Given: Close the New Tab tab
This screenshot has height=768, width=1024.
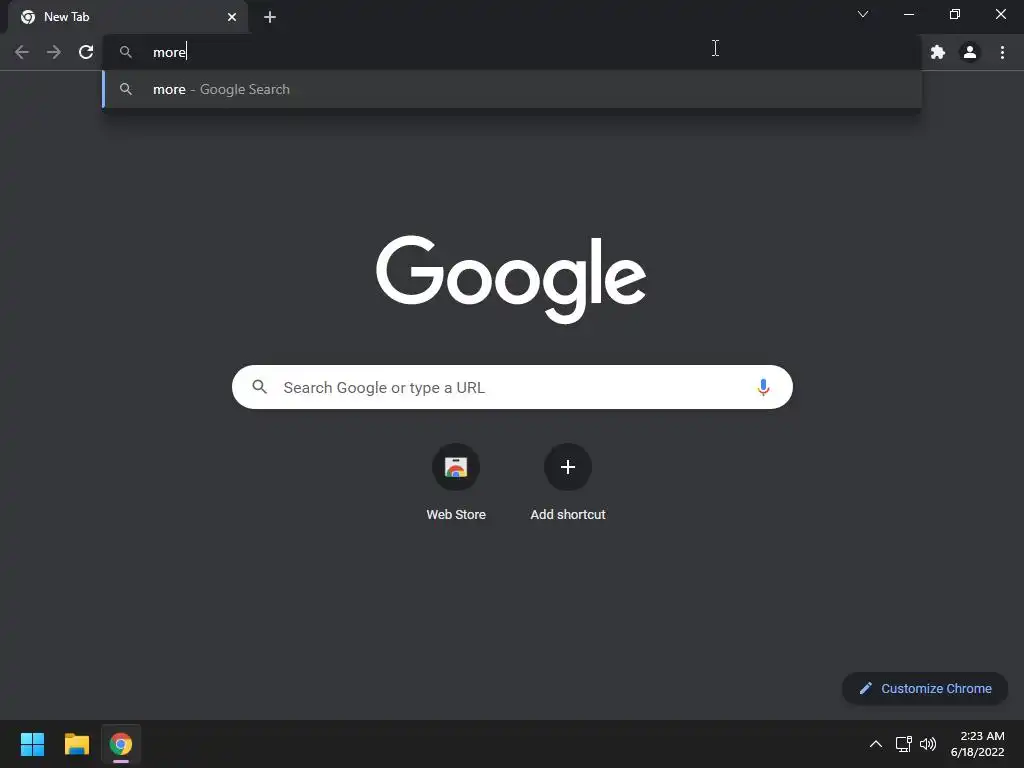Looking at the screenshot, I should pos(232,17).
